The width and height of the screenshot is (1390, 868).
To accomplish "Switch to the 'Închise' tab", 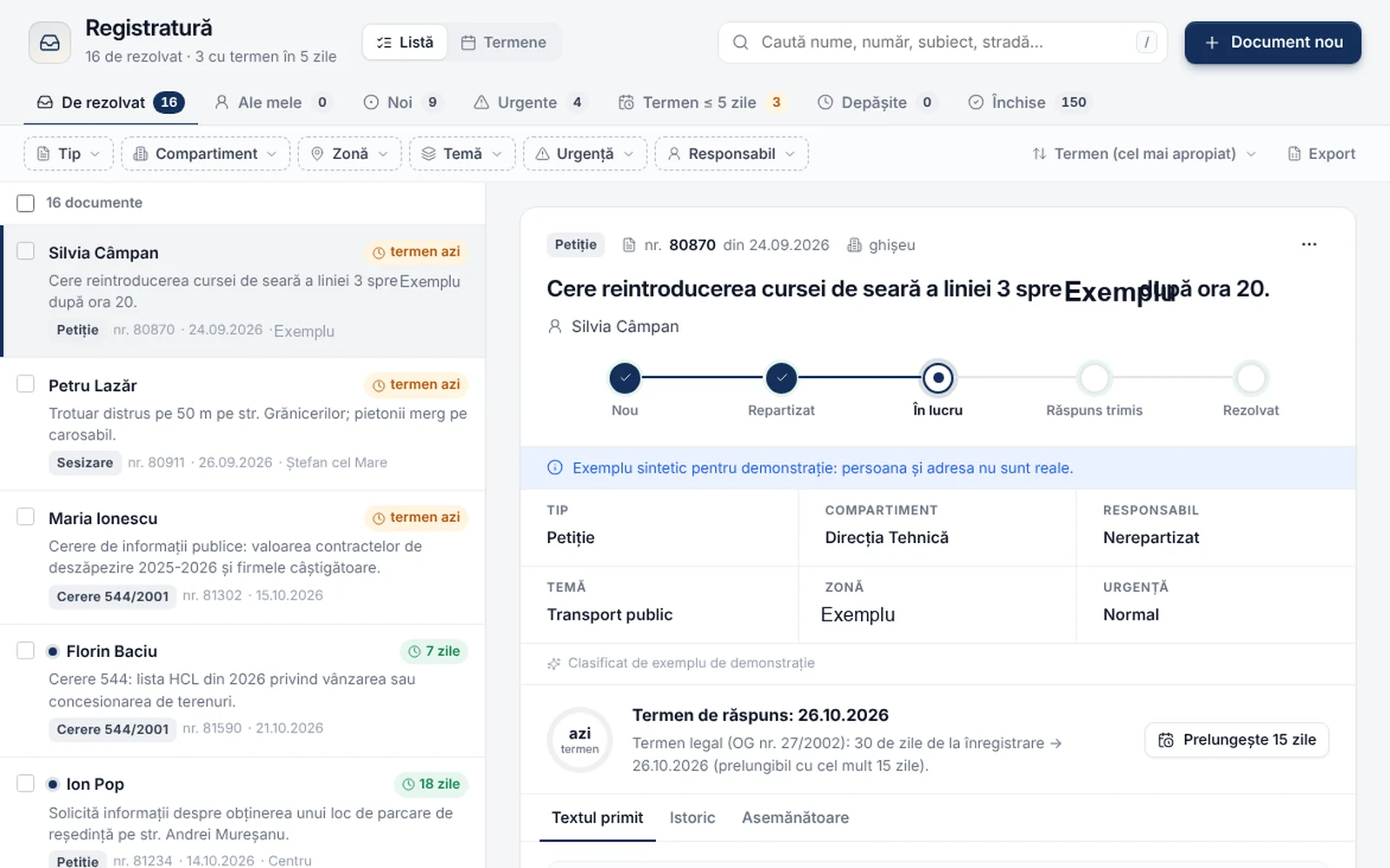I will click(x=1029, y=103).
